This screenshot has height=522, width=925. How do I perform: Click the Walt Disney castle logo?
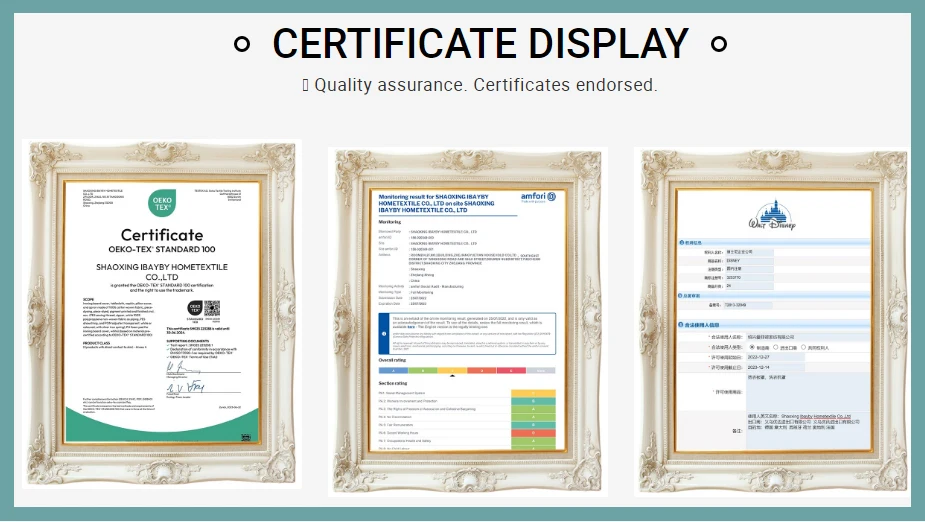773,215
